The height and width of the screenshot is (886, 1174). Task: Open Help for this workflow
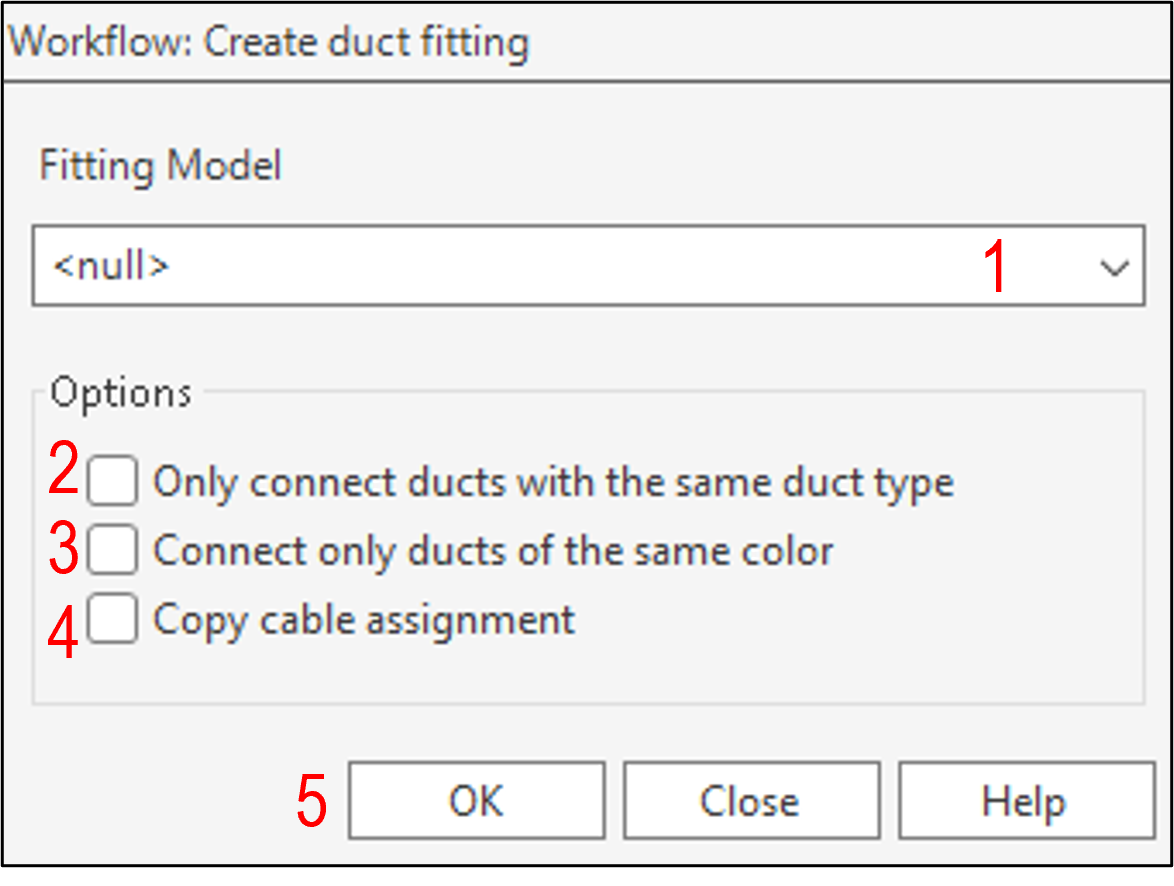(1025, 801)
